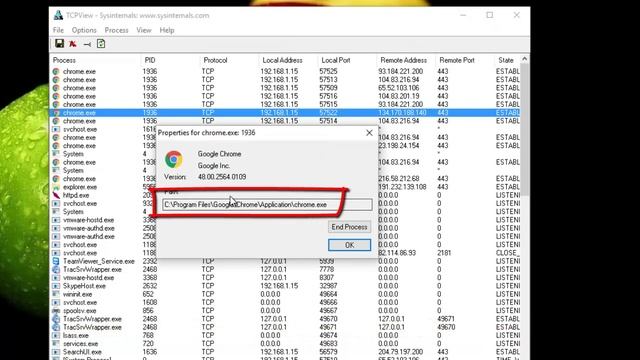The height and width of the screenshot is (360, 640).
Task: Click the svchost.exe icon on the port 49666 row
Action: [56, 302]
